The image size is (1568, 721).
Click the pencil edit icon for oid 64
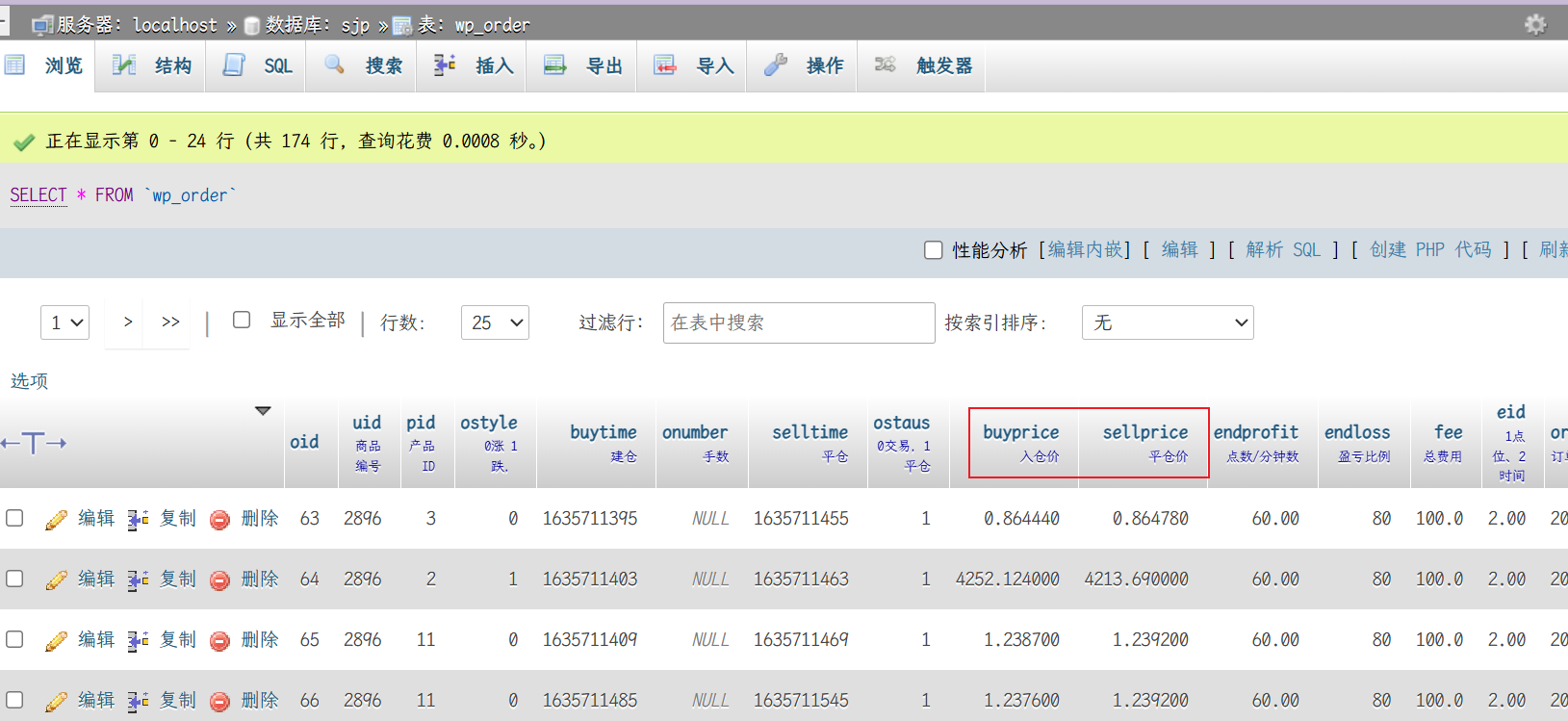click(57, 580)
